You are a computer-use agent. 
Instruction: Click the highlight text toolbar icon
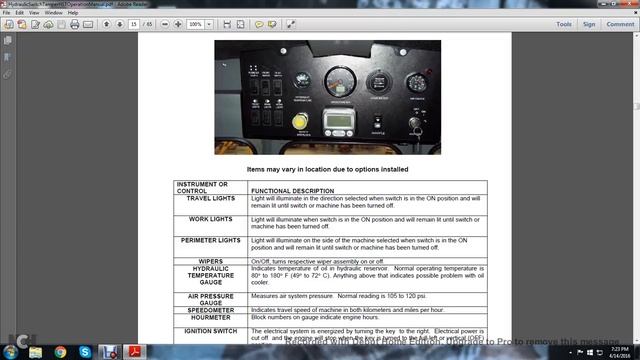tap(272, 24)
